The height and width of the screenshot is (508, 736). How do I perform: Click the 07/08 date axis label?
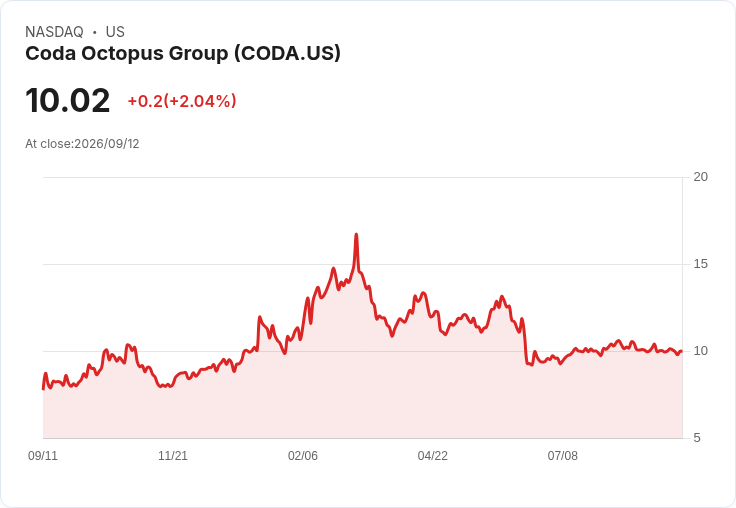coord(563,456)
